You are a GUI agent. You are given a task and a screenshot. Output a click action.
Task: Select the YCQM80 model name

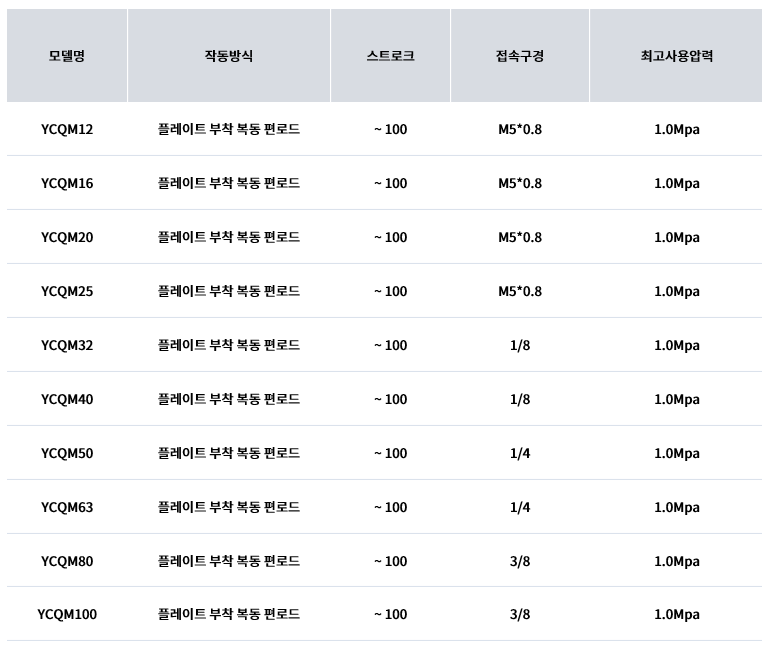67,561
